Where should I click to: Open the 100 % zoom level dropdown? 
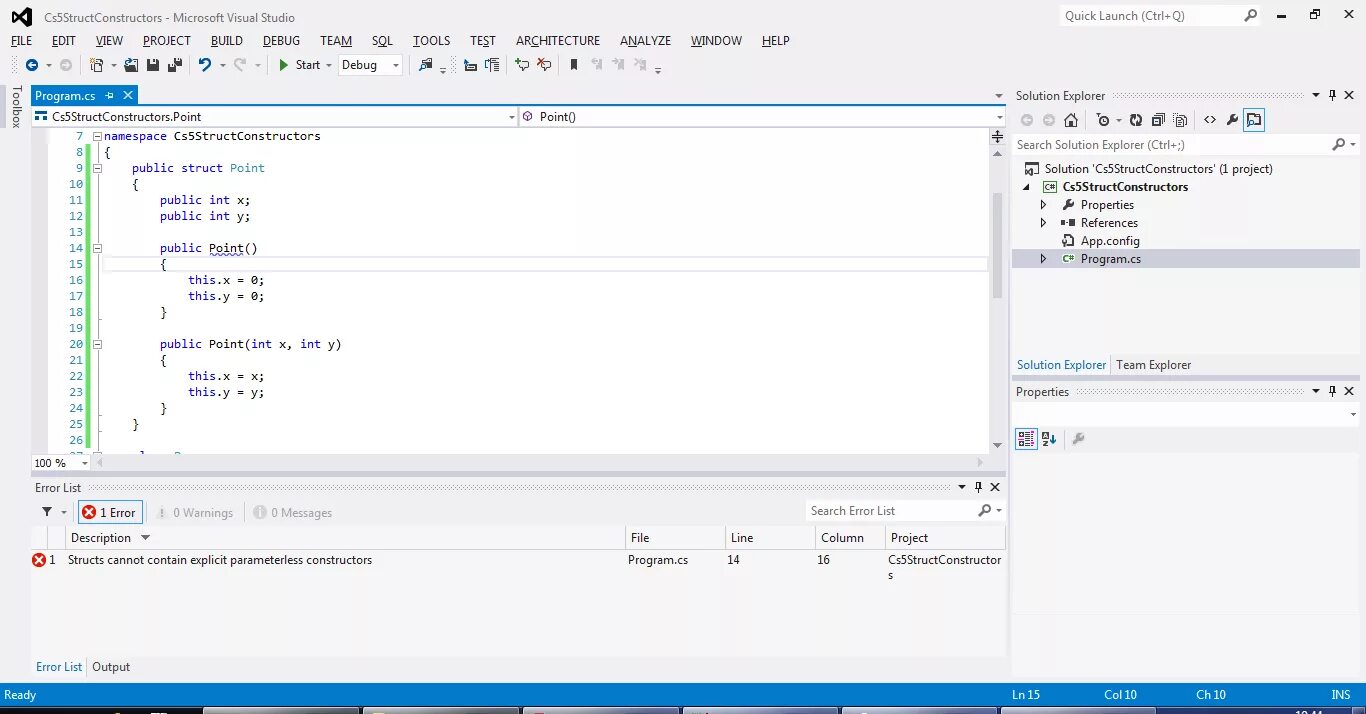click(84, 463)
